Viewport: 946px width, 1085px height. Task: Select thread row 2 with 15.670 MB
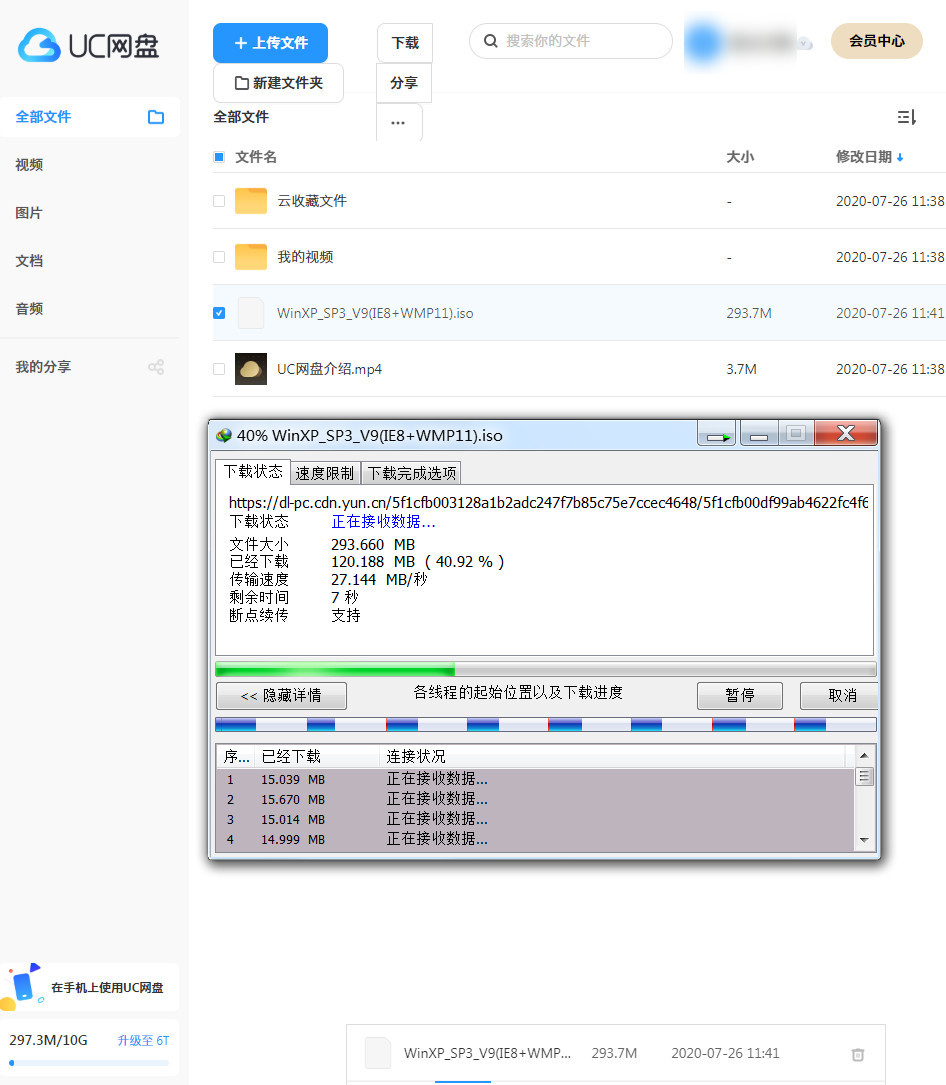pos(536,799)
